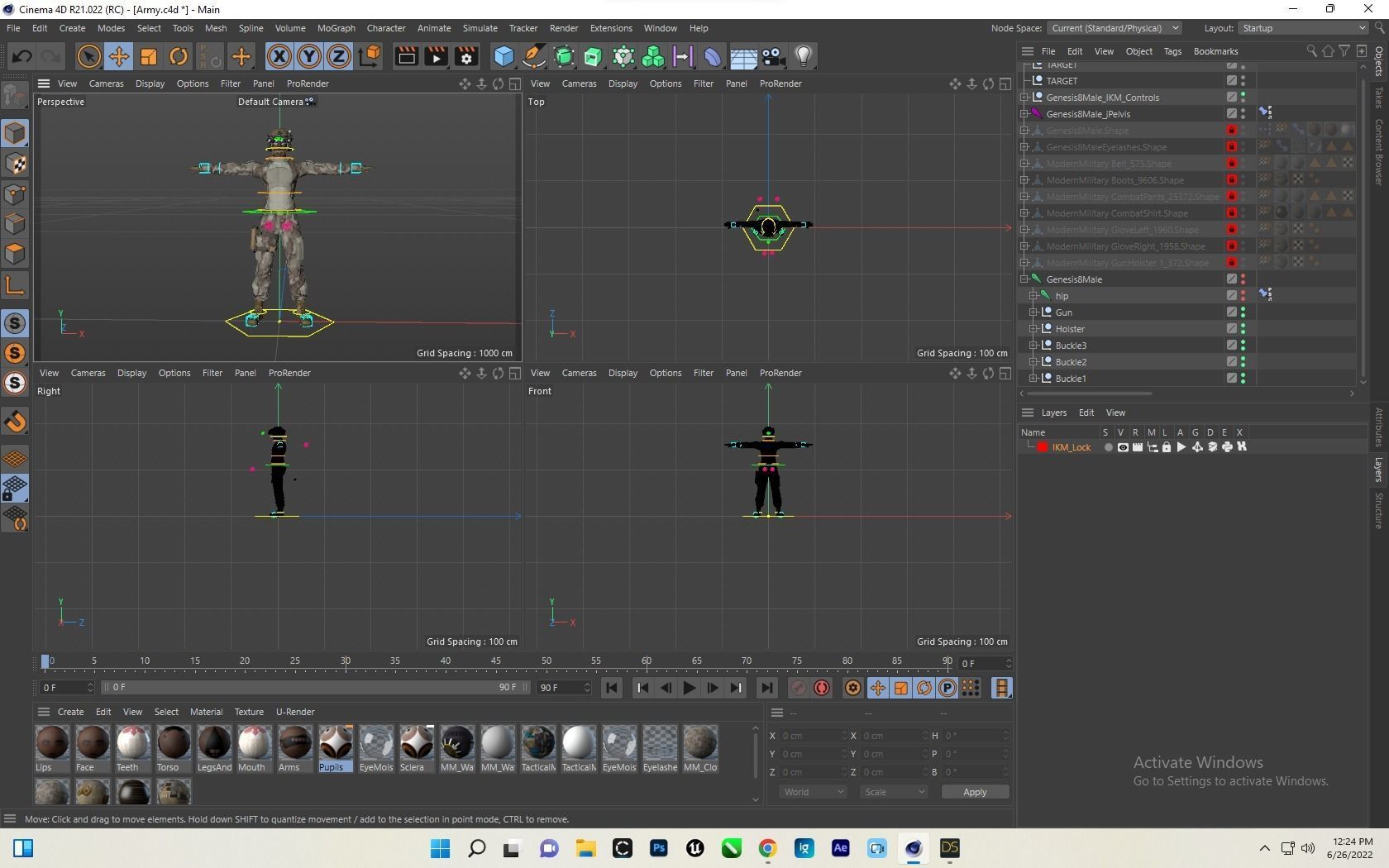Switch to Points mode in left palette

(x=15, y=194)
